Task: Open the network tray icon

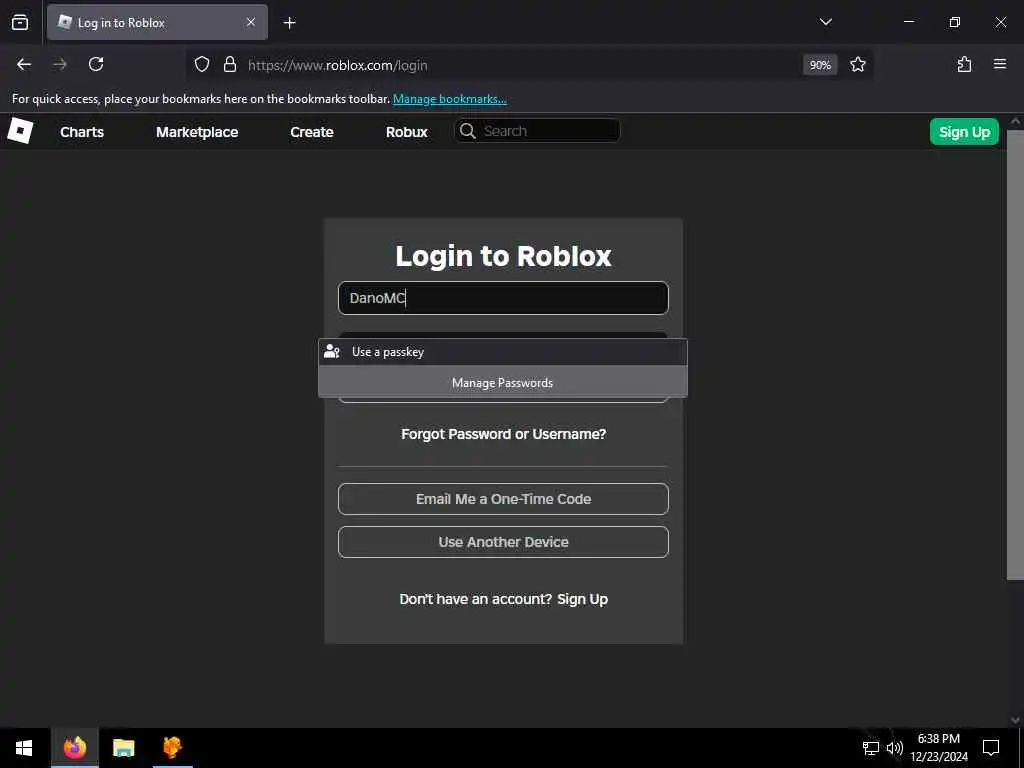Action: pyautogui.click(x=871, y=748)
